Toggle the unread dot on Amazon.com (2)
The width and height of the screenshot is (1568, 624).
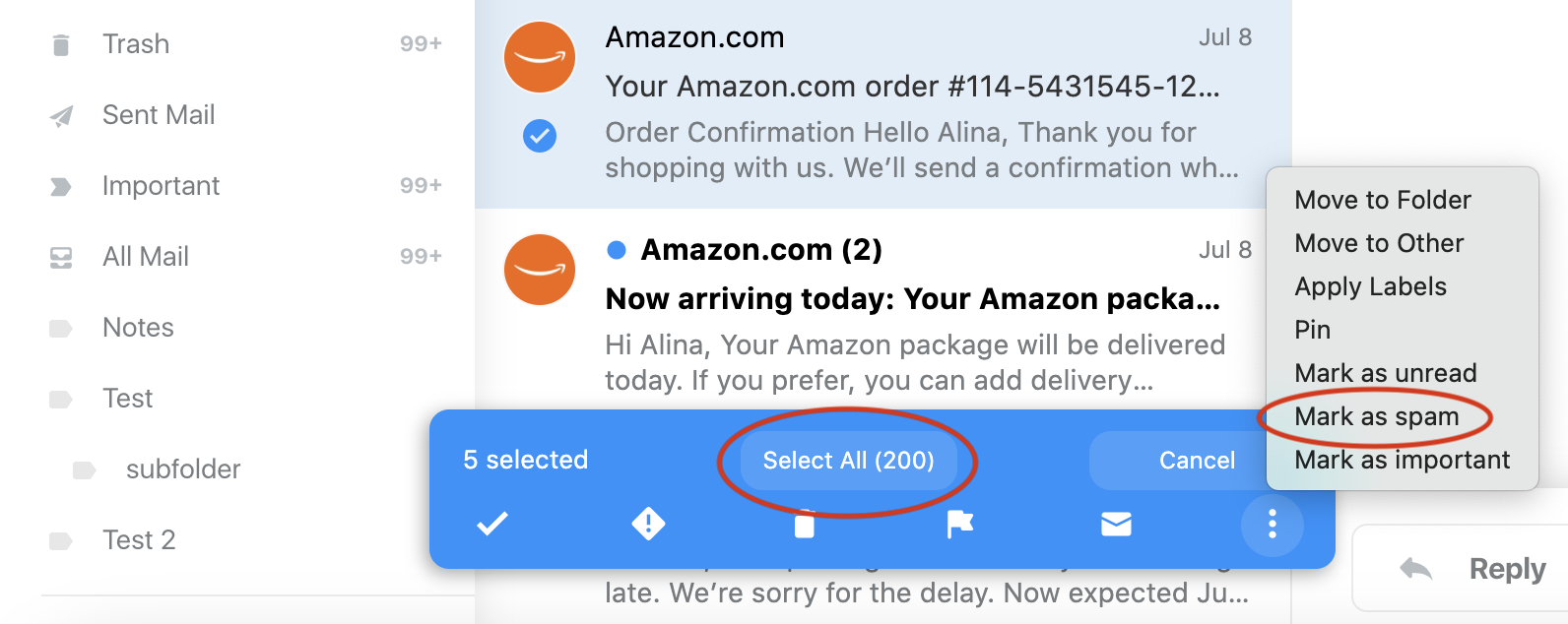(x=618, y=250)
